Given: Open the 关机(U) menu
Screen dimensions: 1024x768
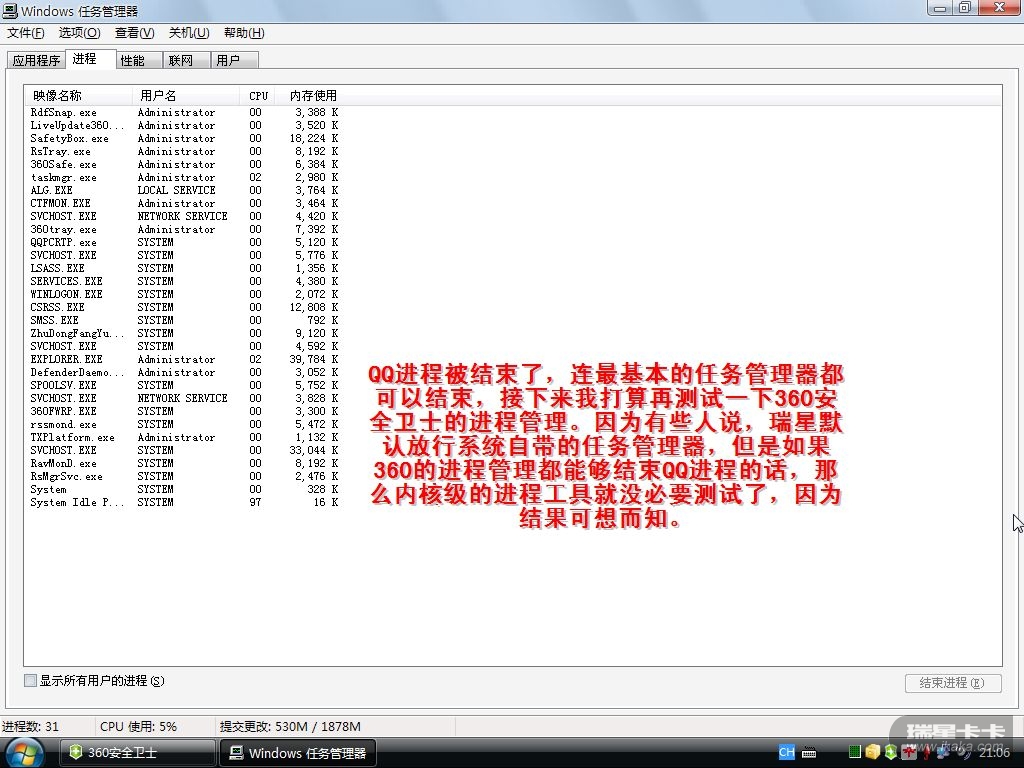Looking at the screenshot, I should (x=189, y=33).
